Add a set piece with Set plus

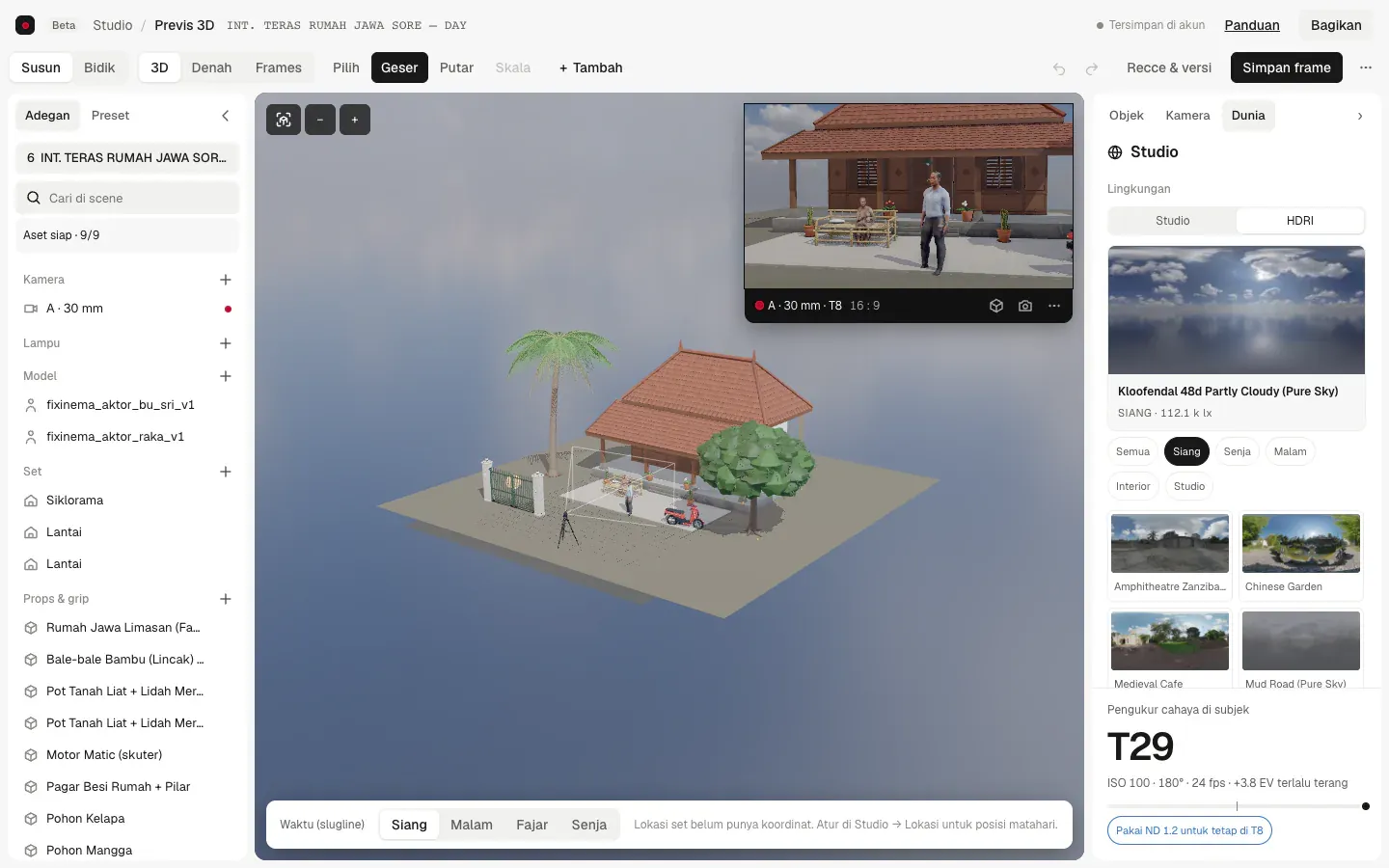pyautogui.click(x=226, y=472)
